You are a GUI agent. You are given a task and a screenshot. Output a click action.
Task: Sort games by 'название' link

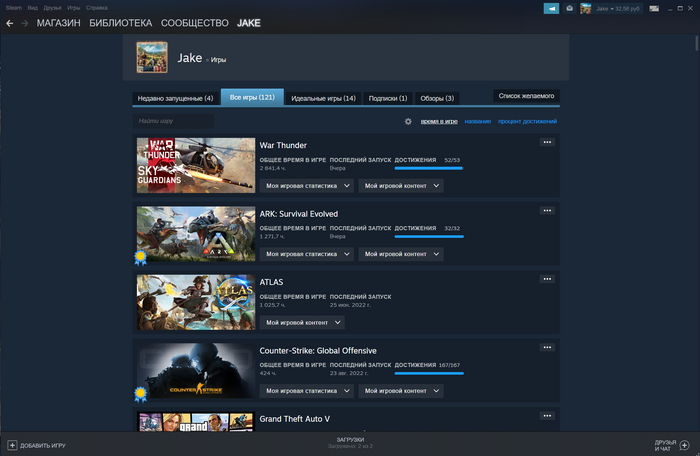pyautogui.click(x=477, y=121)
